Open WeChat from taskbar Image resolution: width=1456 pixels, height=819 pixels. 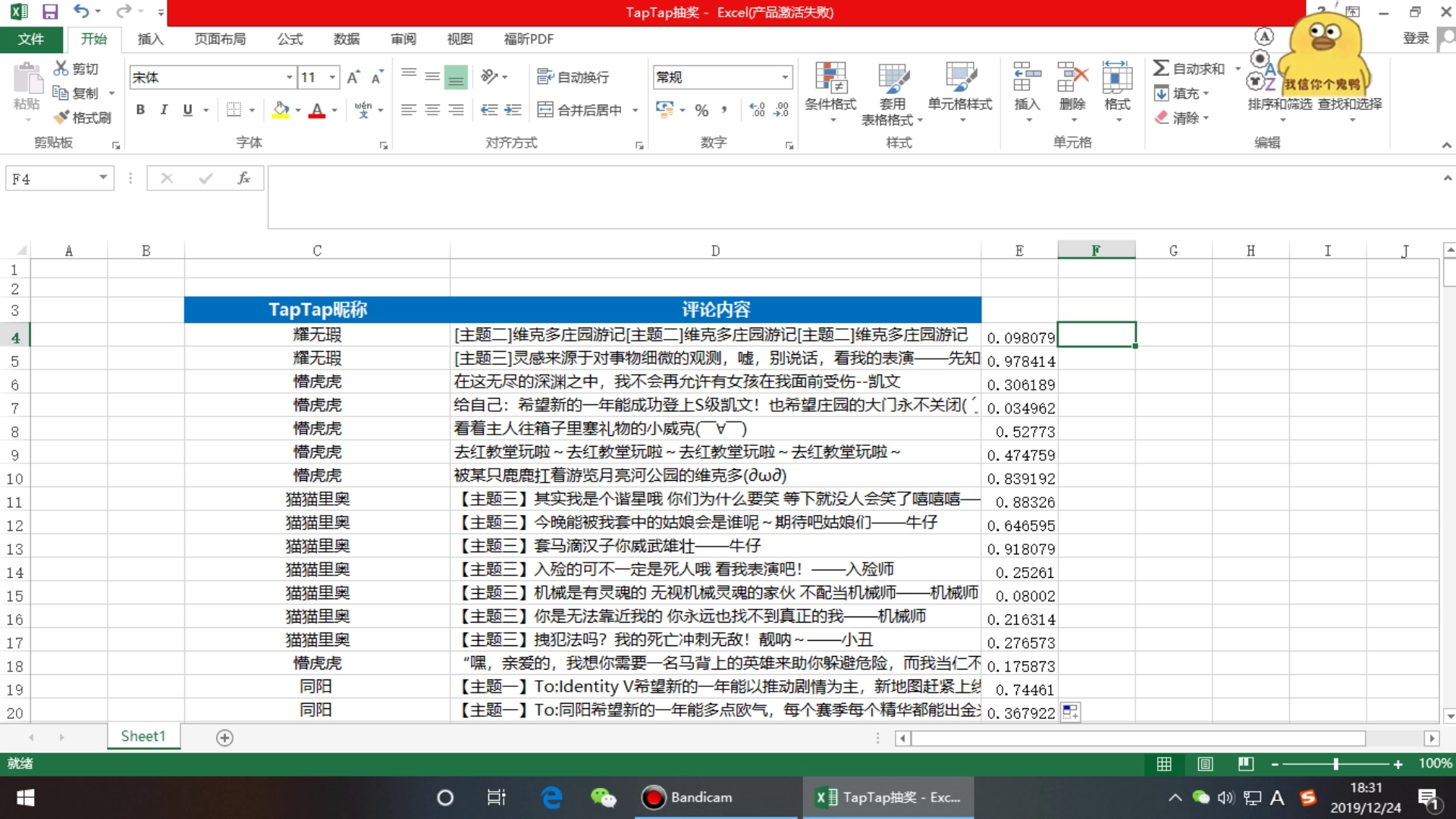coord(604,797)
